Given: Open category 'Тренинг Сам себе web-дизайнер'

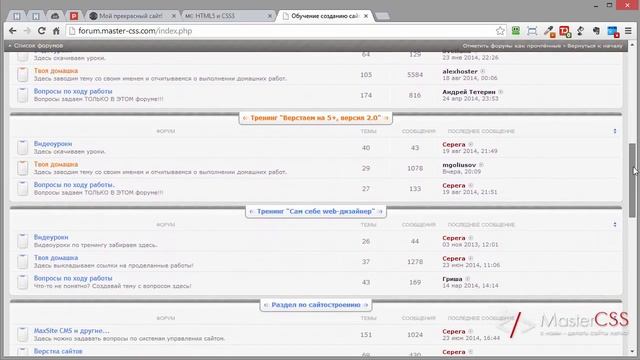Looking at the screenshot, I should point(316,211).
